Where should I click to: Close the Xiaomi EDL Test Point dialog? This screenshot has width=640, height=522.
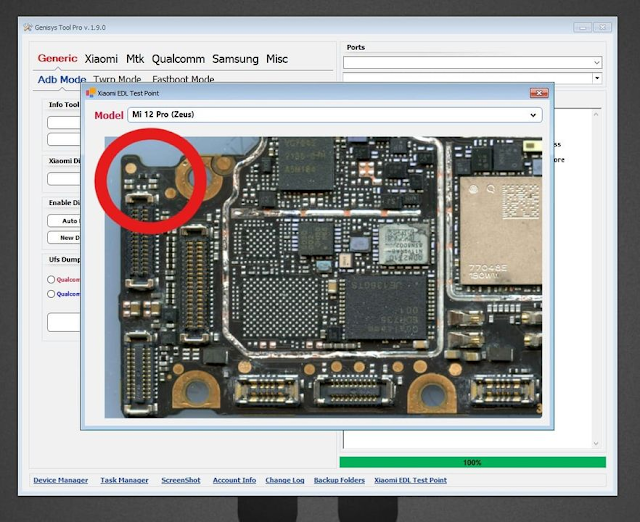pos(539,93)
